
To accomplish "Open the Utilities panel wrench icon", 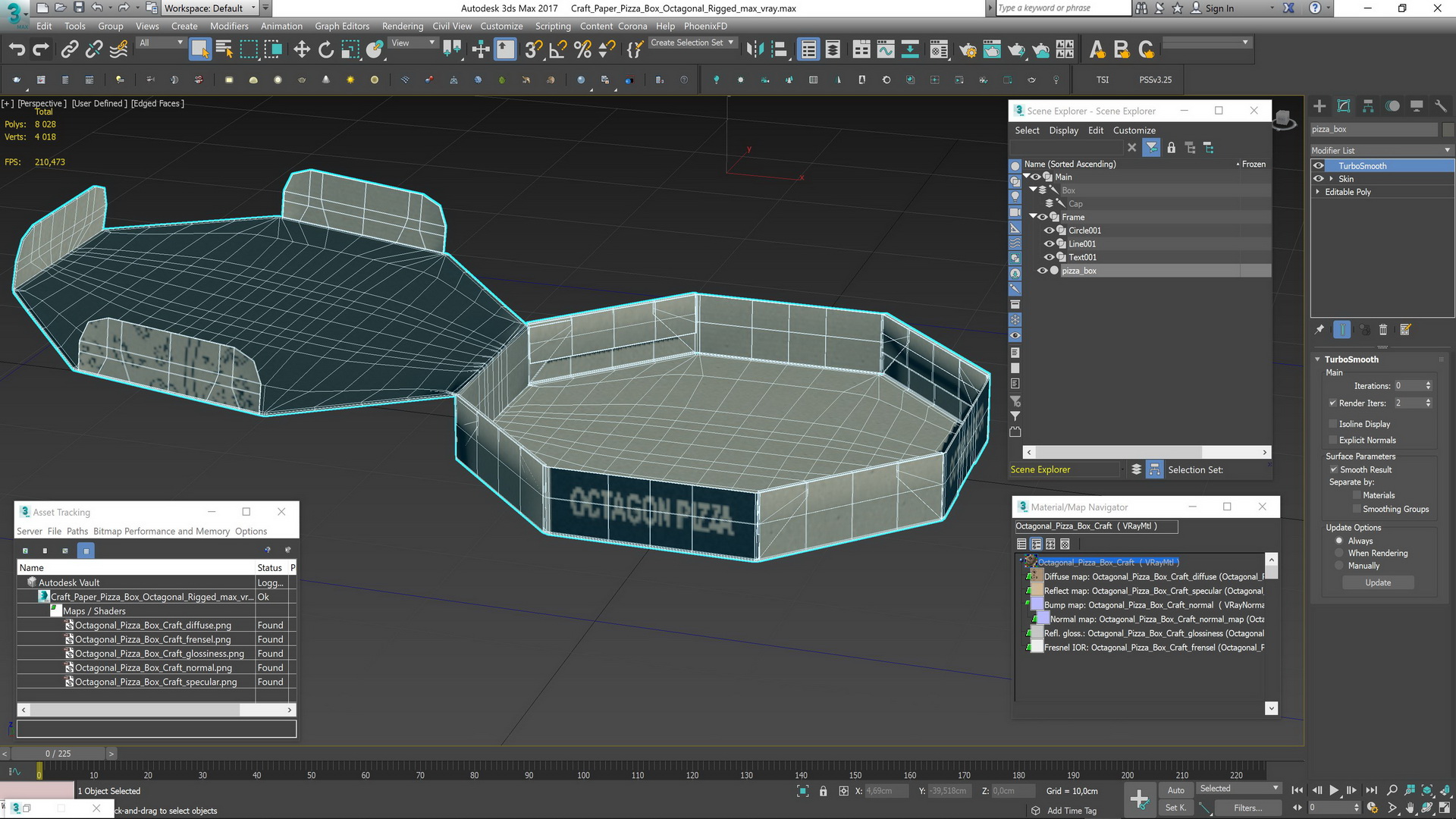I will [1441, 106].
